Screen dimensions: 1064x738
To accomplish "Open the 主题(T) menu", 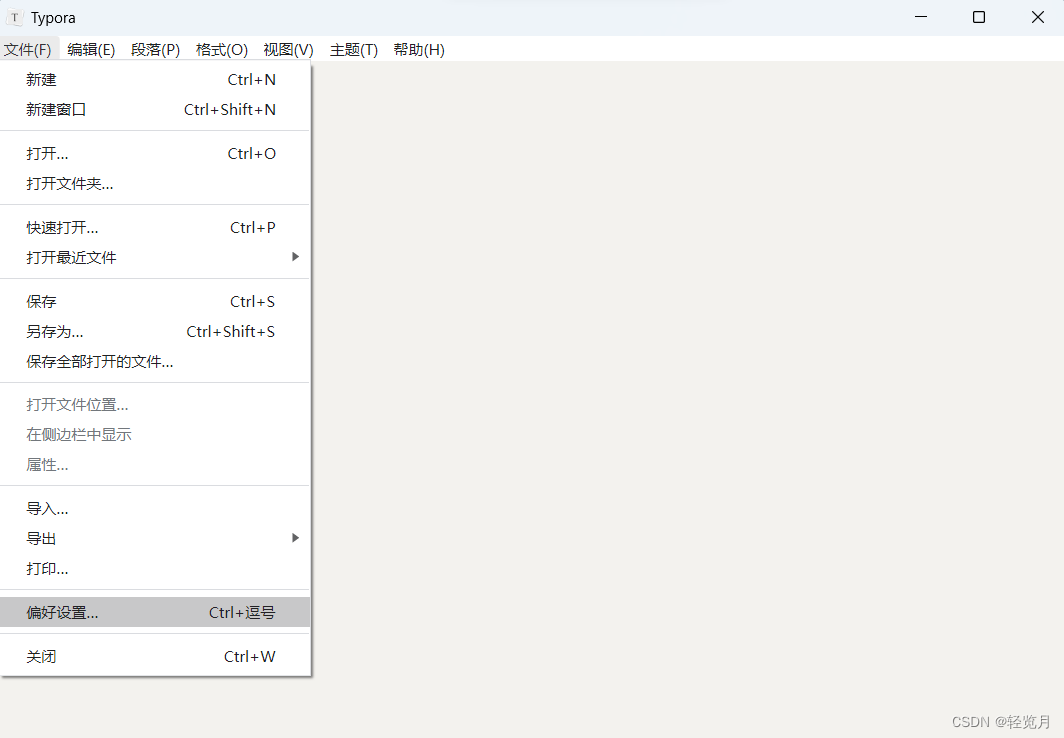I will (354, 50).
